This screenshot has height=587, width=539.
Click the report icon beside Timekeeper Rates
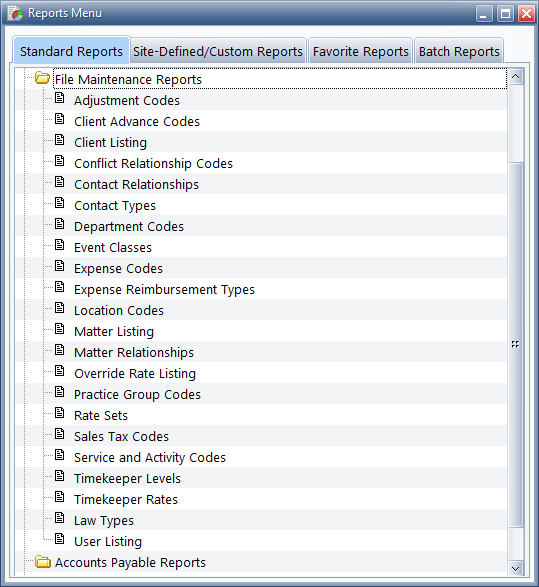point(60,497)
